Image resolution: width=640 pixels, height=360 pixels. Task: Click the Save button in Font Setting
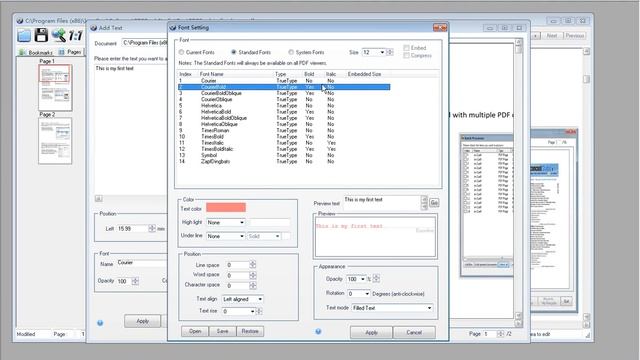click(x=222, y=331)
